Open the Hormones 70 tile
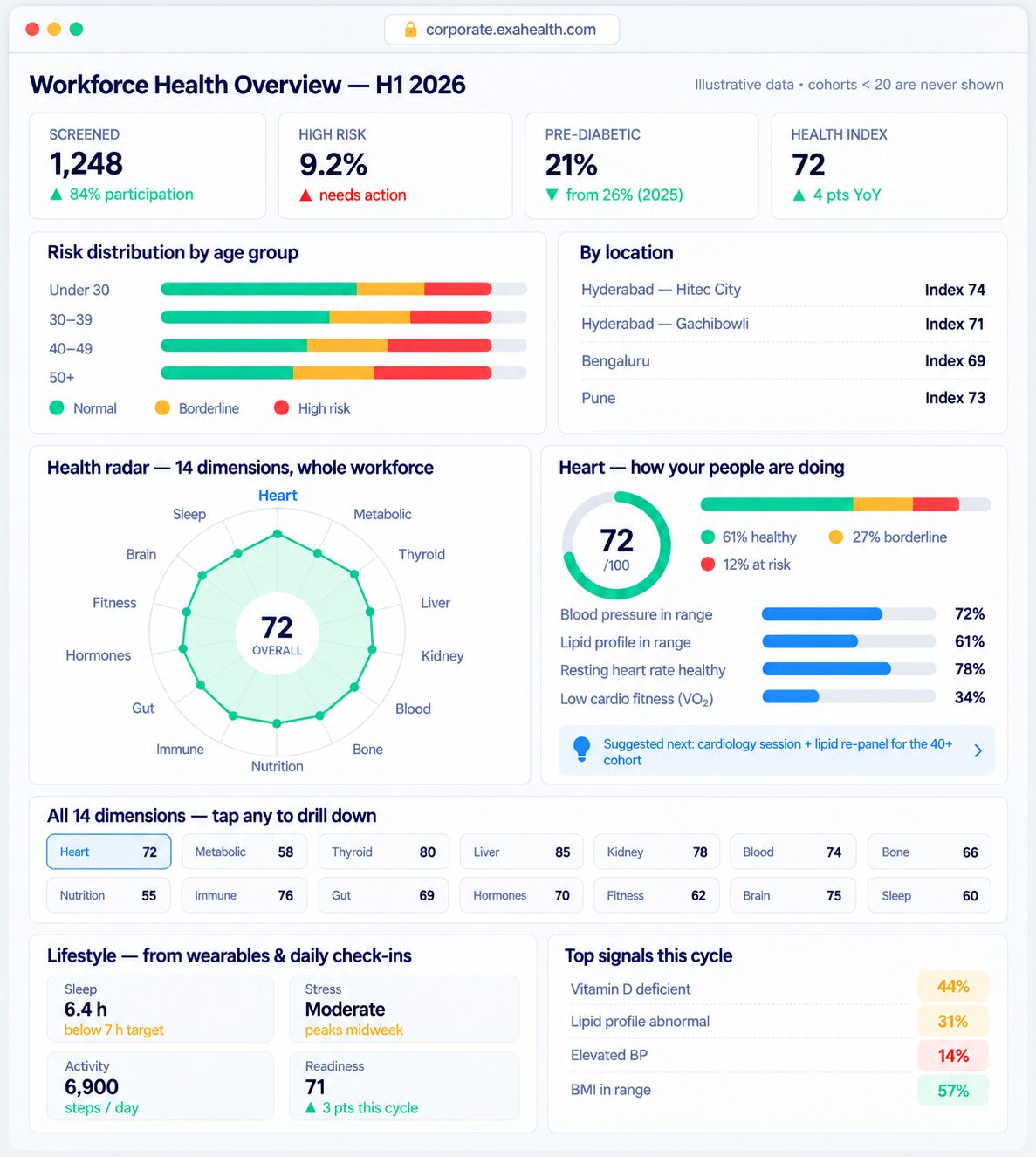This screenshot has height=1157, width=1036. tap(521, 895)
